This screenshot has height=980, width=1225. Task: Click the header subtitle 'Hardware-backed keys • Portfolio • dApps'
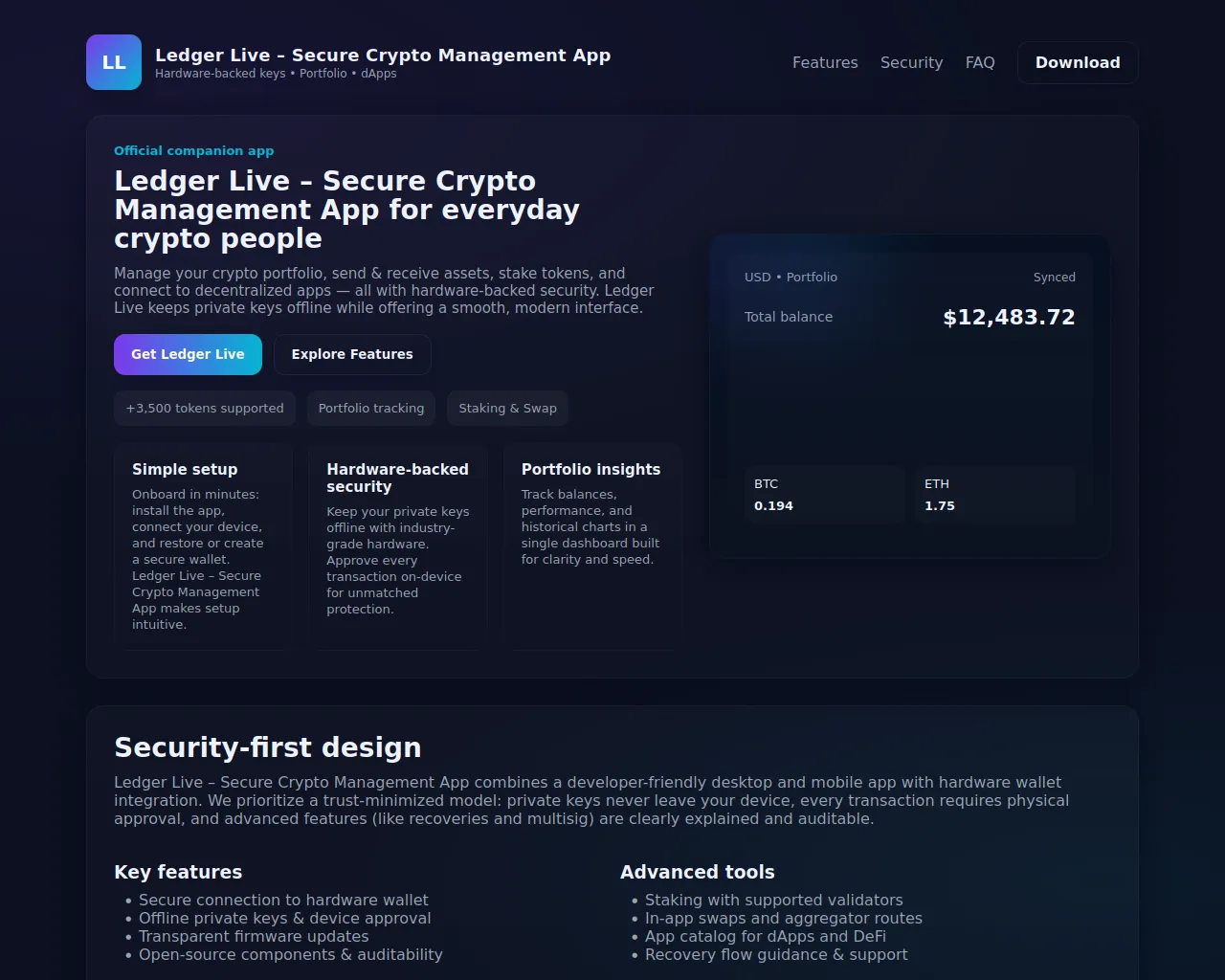[276, 74]
